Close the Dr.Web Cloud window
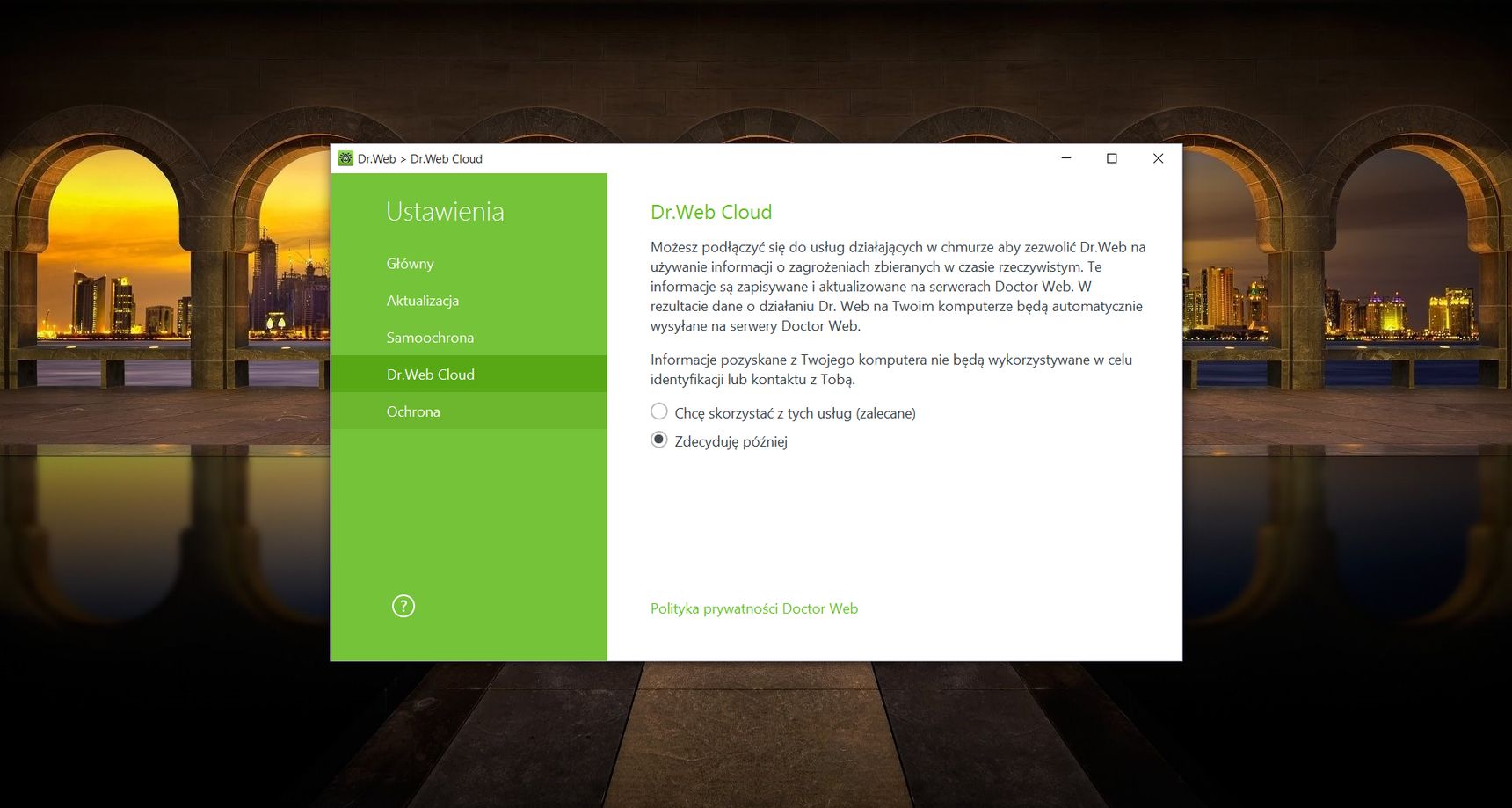 click(1158, 158)
